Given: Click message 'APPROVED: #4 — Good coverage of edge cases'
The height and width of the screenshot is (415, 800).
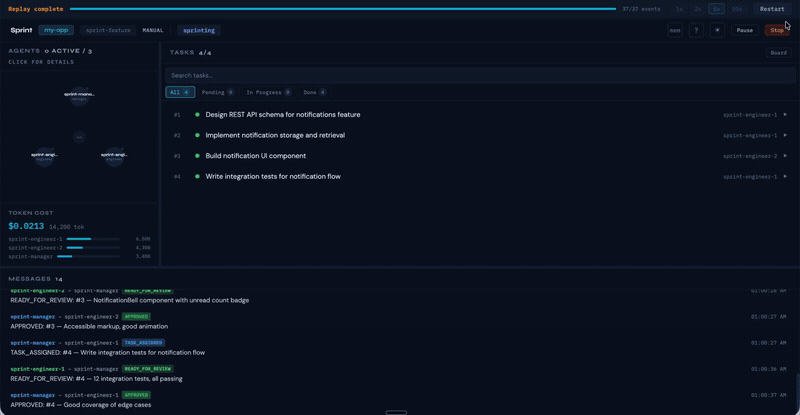Looking at the screenshot, I should [81, 405].
